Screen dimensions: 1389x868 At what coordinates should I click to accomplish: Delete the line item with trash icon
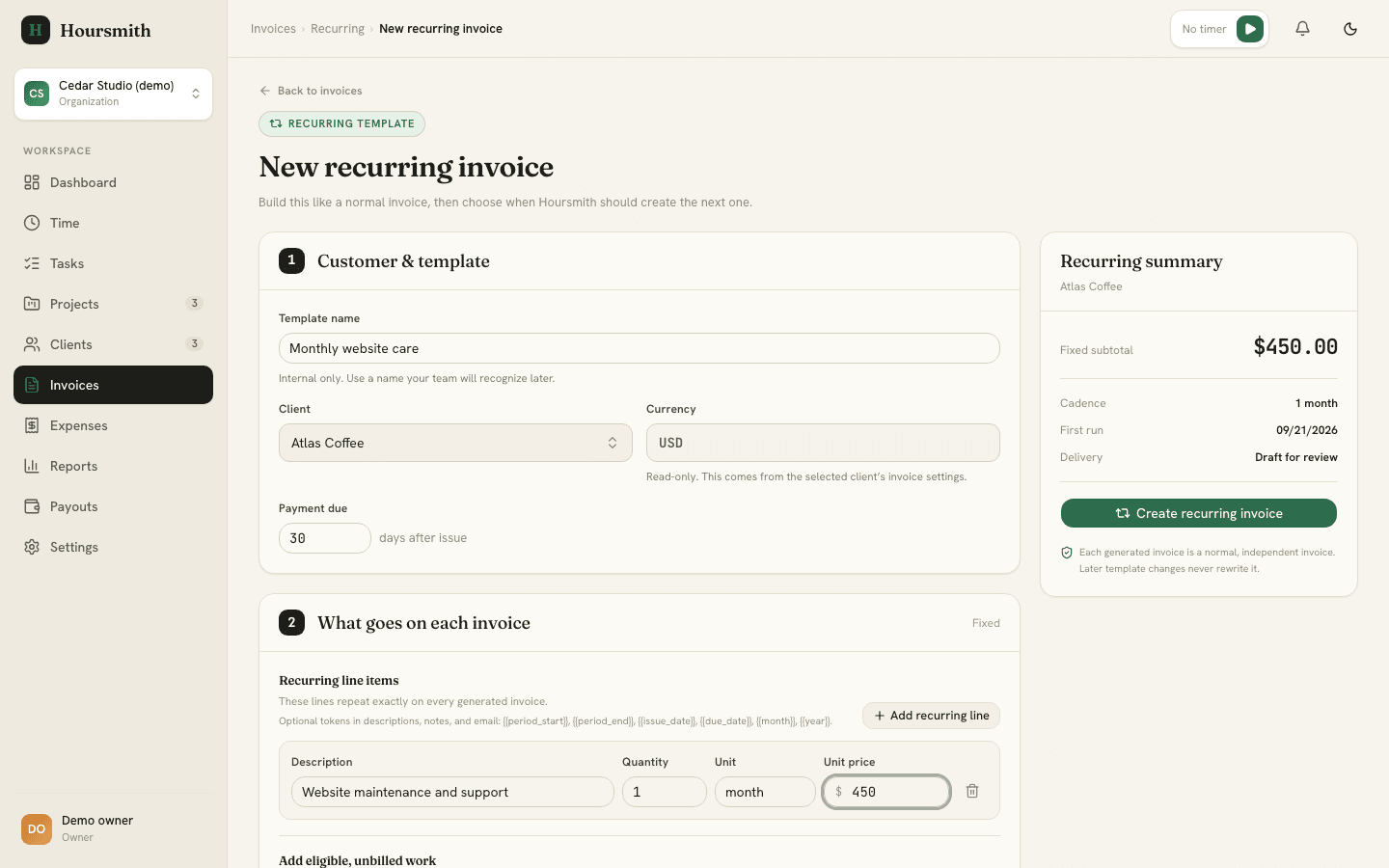pyautogui.click(x=972, y=792)
